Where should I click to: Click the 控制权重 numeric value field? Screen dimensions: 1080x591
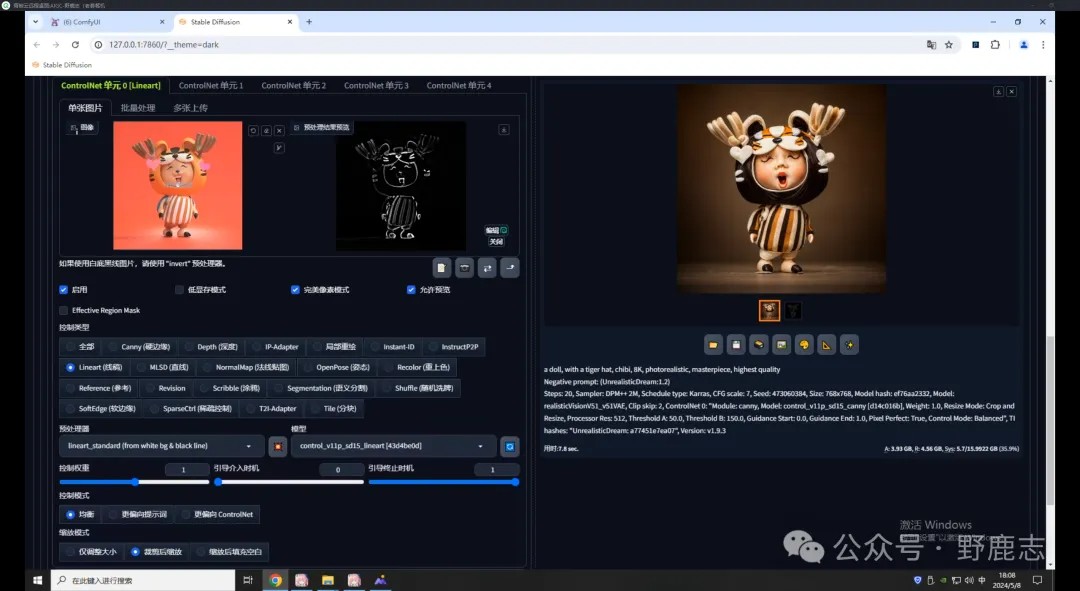point(187,470)
